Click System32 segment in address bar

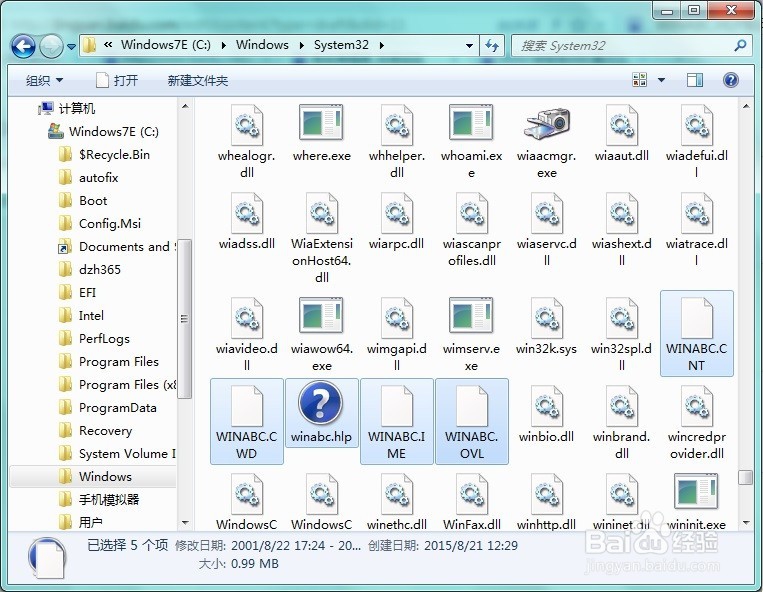click(x=341, y=45)
